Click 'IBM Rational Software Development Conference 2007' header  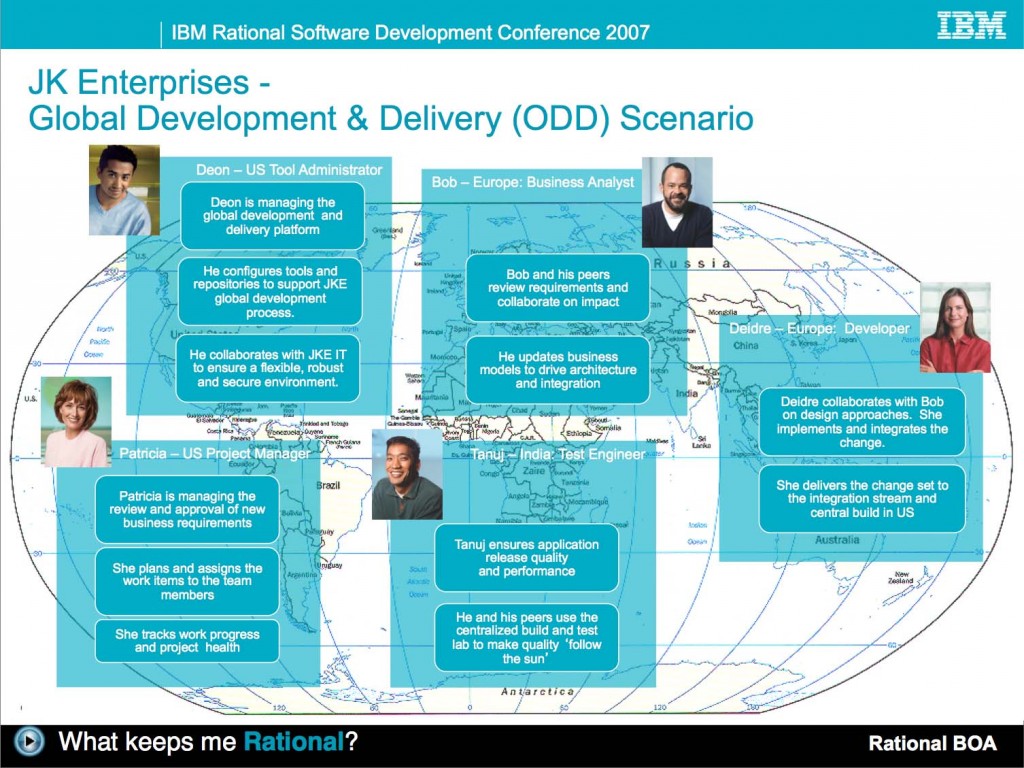(x=410, y=33)
